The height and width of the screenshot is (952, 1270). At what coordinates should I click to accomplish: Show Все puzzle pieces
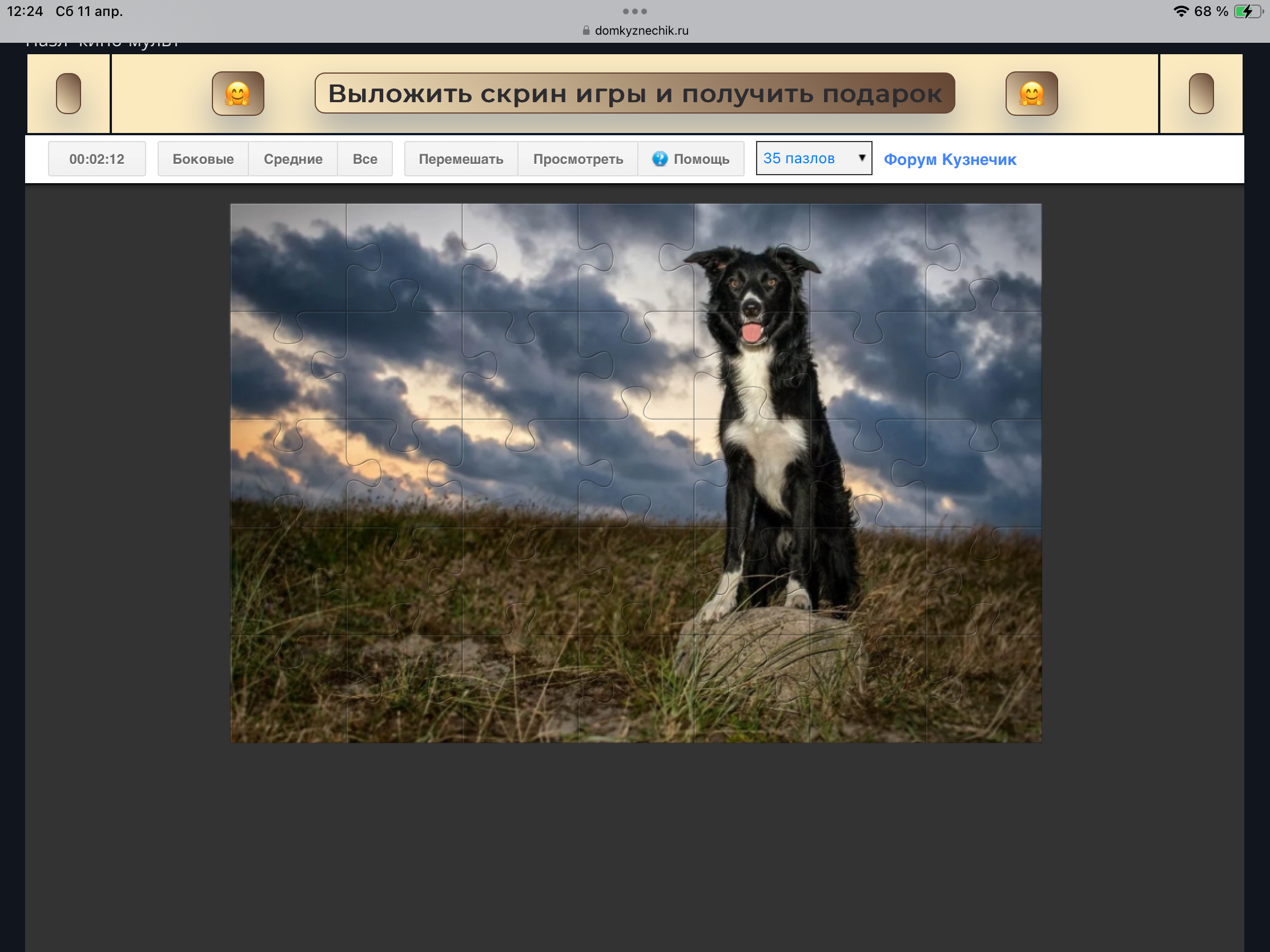pos(364,159)
